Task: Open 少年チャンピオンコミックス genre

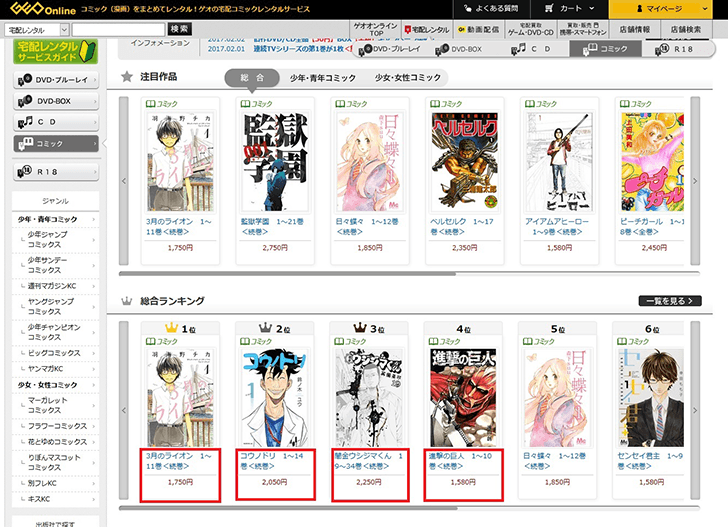Action: [x=55, y=332]
